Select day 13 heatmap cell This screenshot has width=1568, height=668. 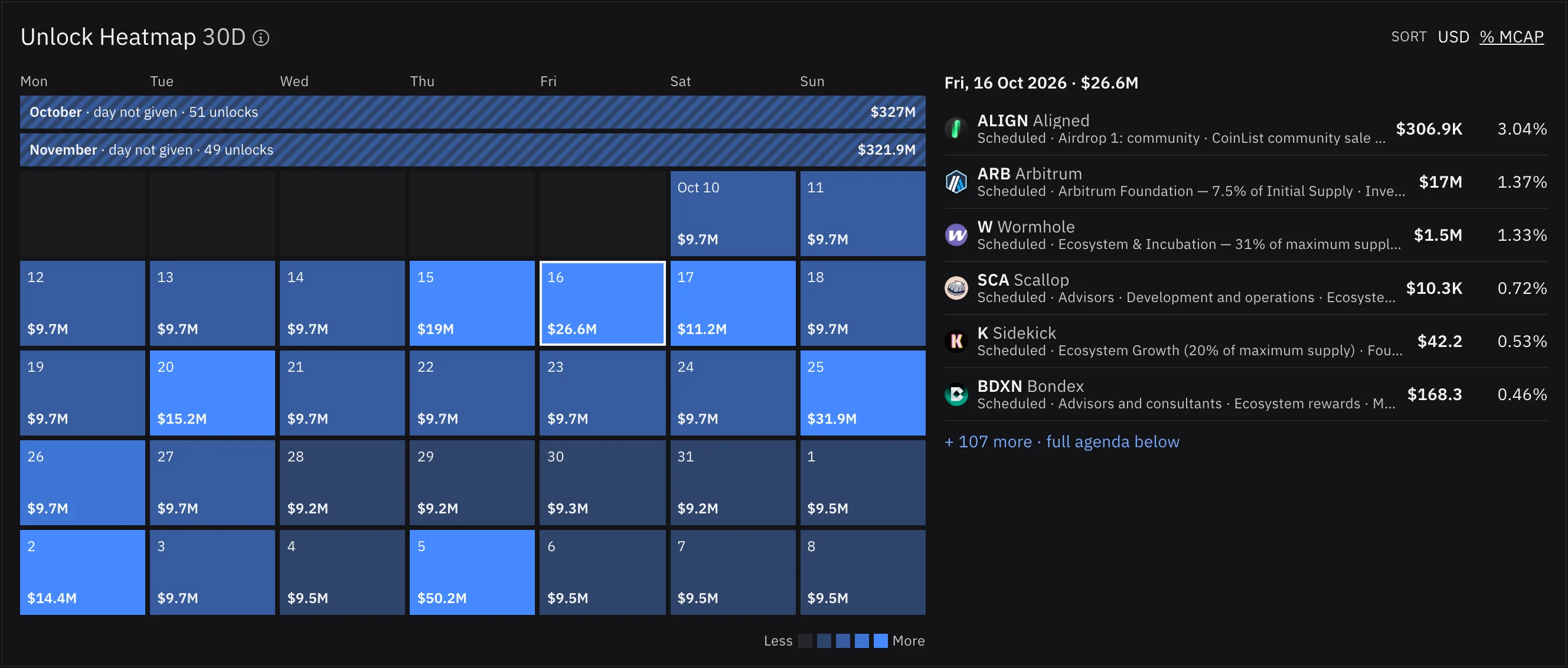(x=212, y=303)
